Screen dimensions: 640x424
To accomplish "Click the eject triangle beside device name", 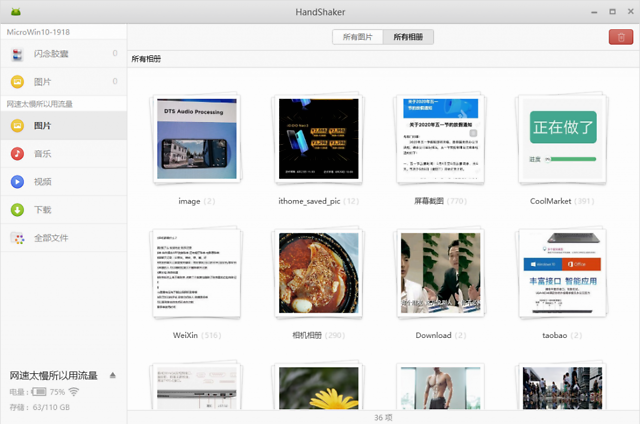I will pyautogui.click(x=113, y=375).
